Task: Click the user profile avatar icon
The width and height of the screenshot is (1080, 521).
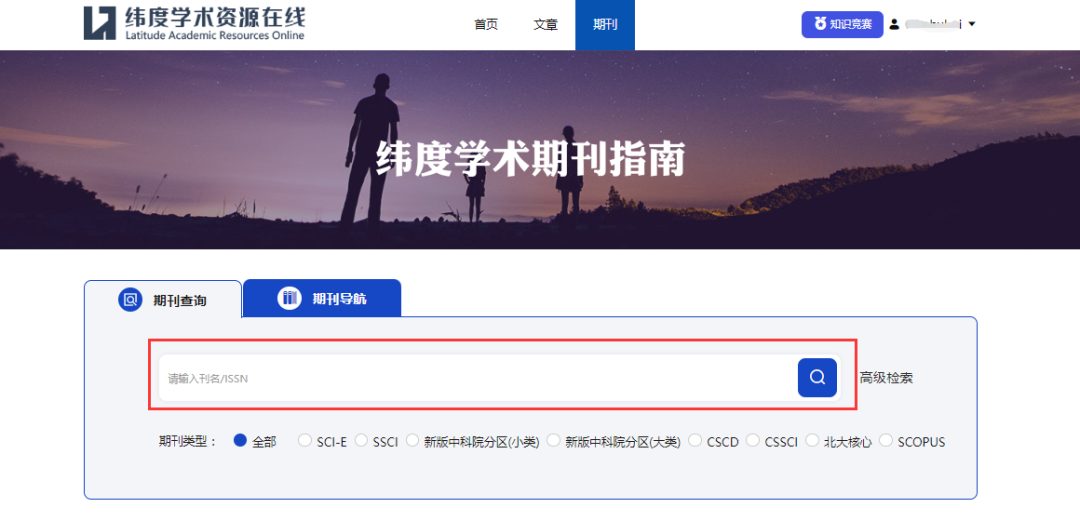Action: point(894,24)
